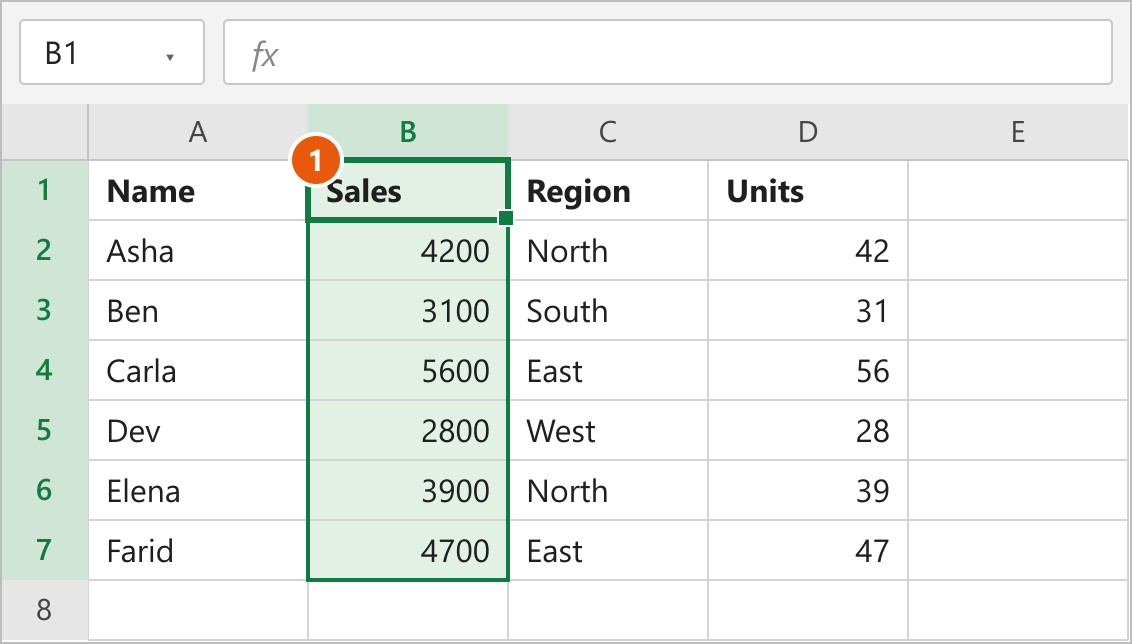This screenshot has height=644, width=1132.
Task: Select the units value 39
Action: tap(808, 489)
